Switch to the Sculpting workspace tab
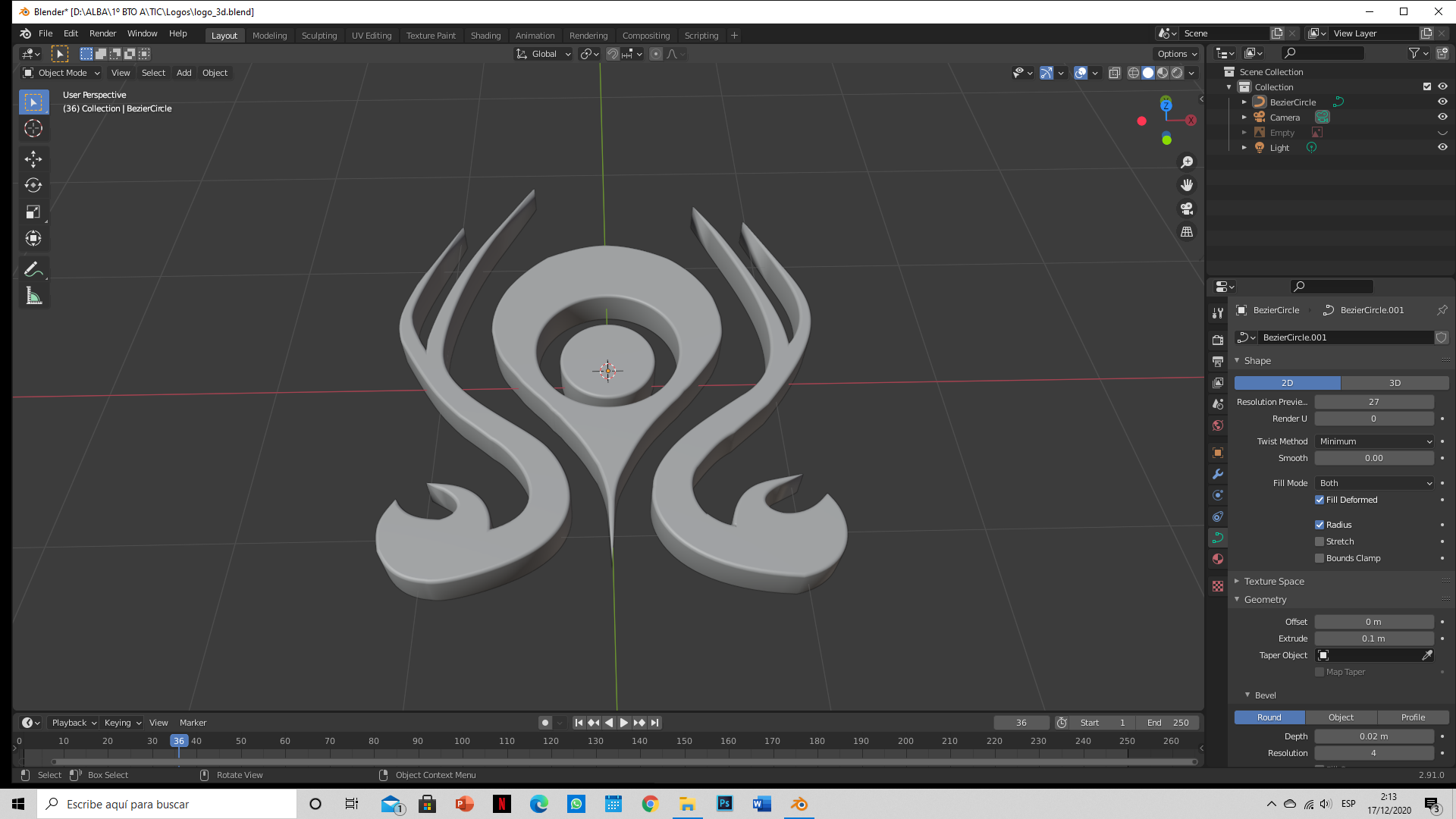 [x=318, y=36]
